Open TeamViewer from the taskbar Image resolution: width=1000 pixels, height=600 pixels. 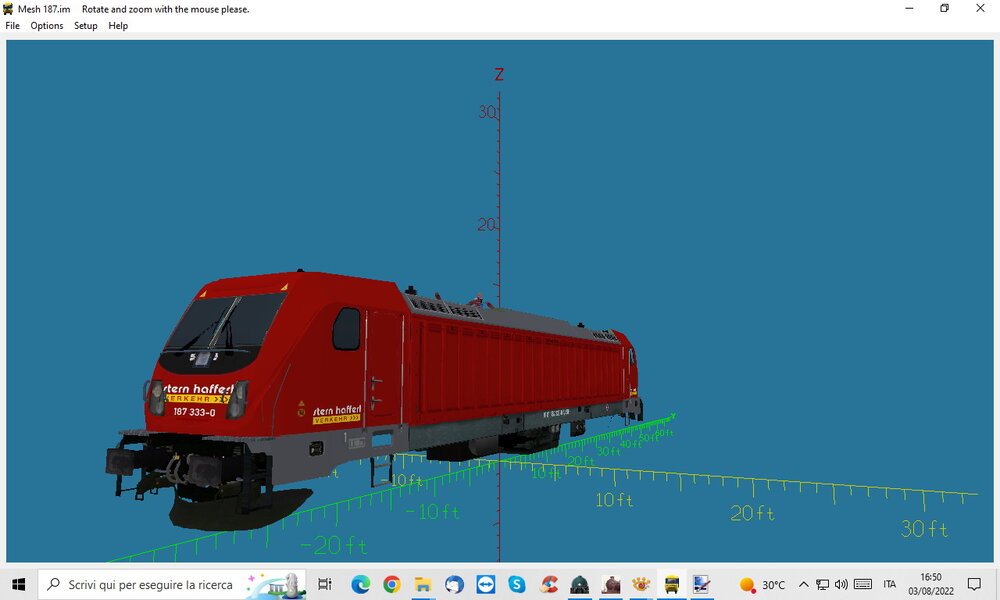click(485, 584)
